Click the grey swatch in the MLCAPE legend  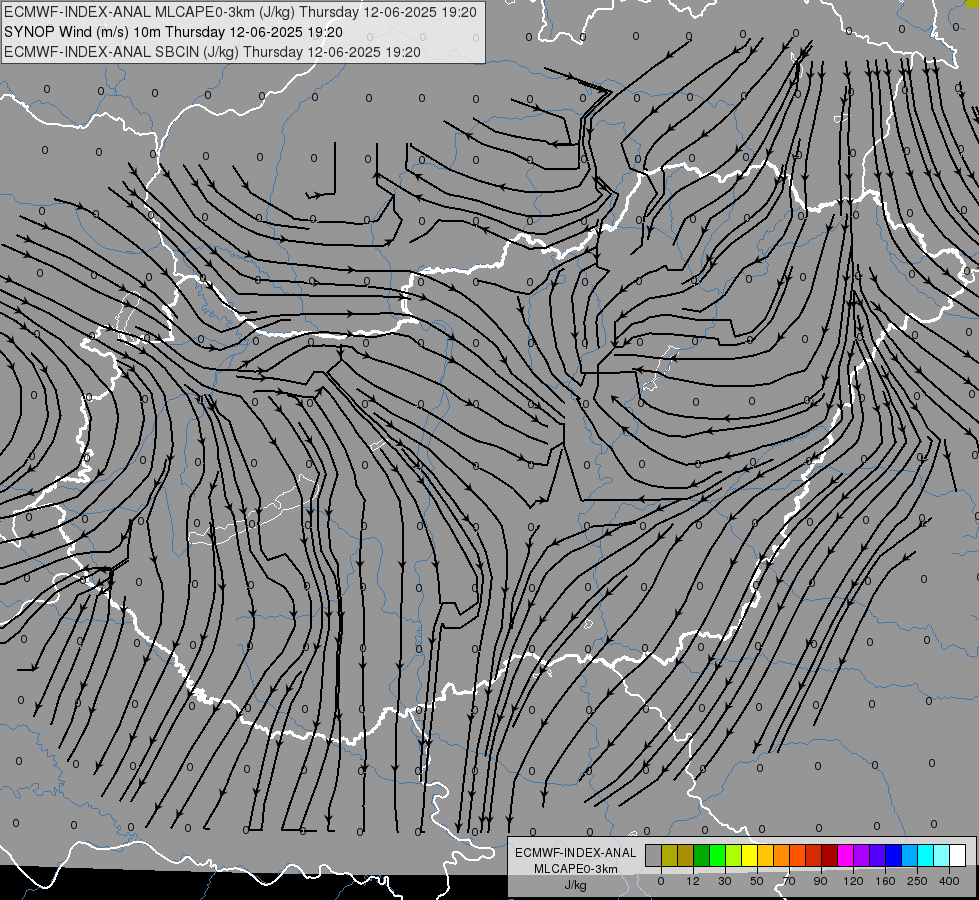(x=653, y=855)
